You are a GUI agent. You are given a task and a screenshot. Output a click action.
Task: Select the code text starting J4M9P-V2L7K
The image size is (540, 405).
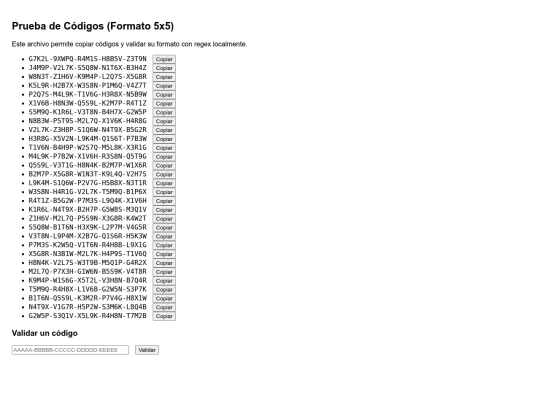[87, 68]
